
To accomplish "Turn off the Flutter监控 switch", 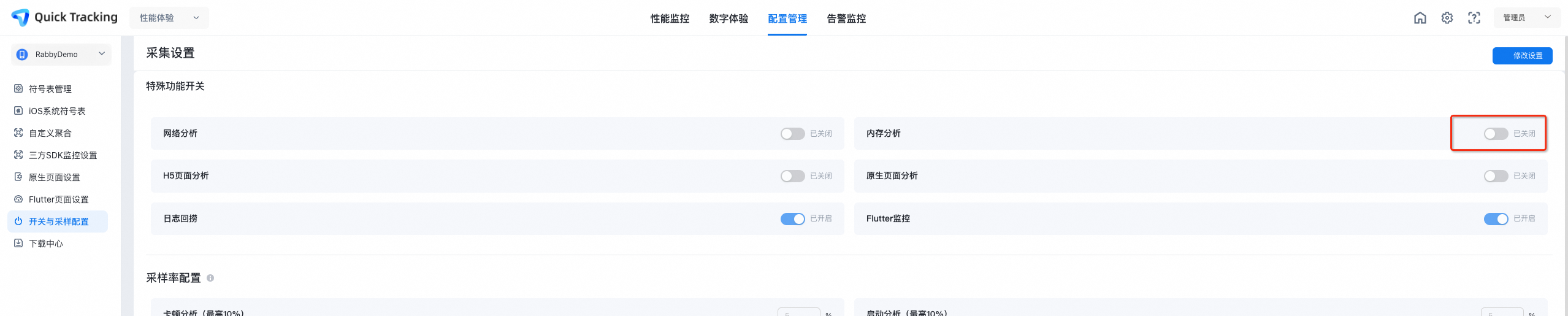I will pyautogui.click(x=1496, y=219).
